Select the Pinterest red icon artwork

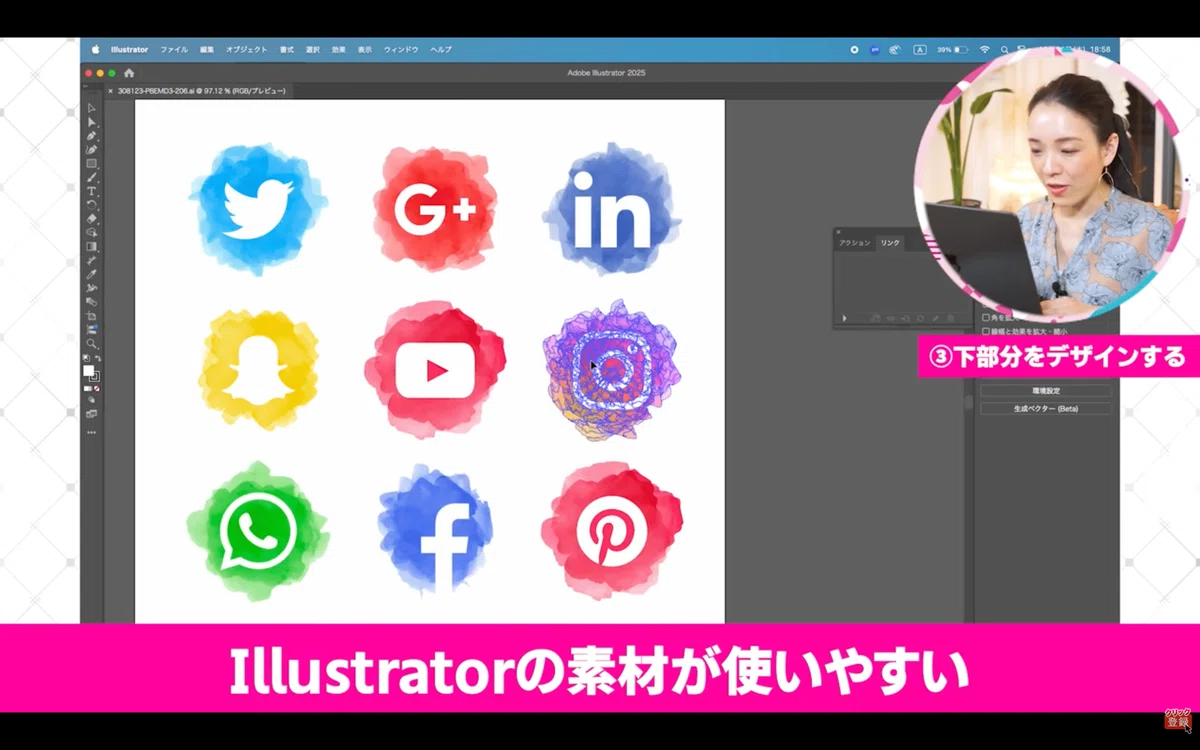[612, 530]
